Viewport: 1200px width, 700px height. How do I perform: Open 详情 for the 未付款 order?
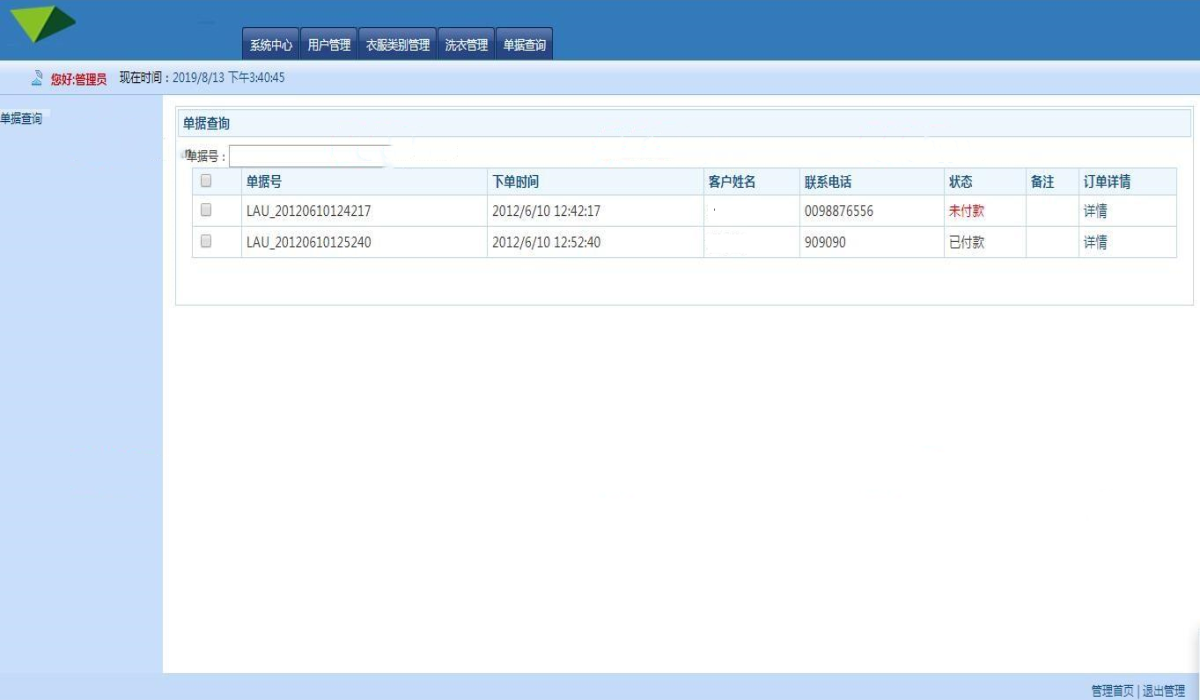click(1095, 211)
